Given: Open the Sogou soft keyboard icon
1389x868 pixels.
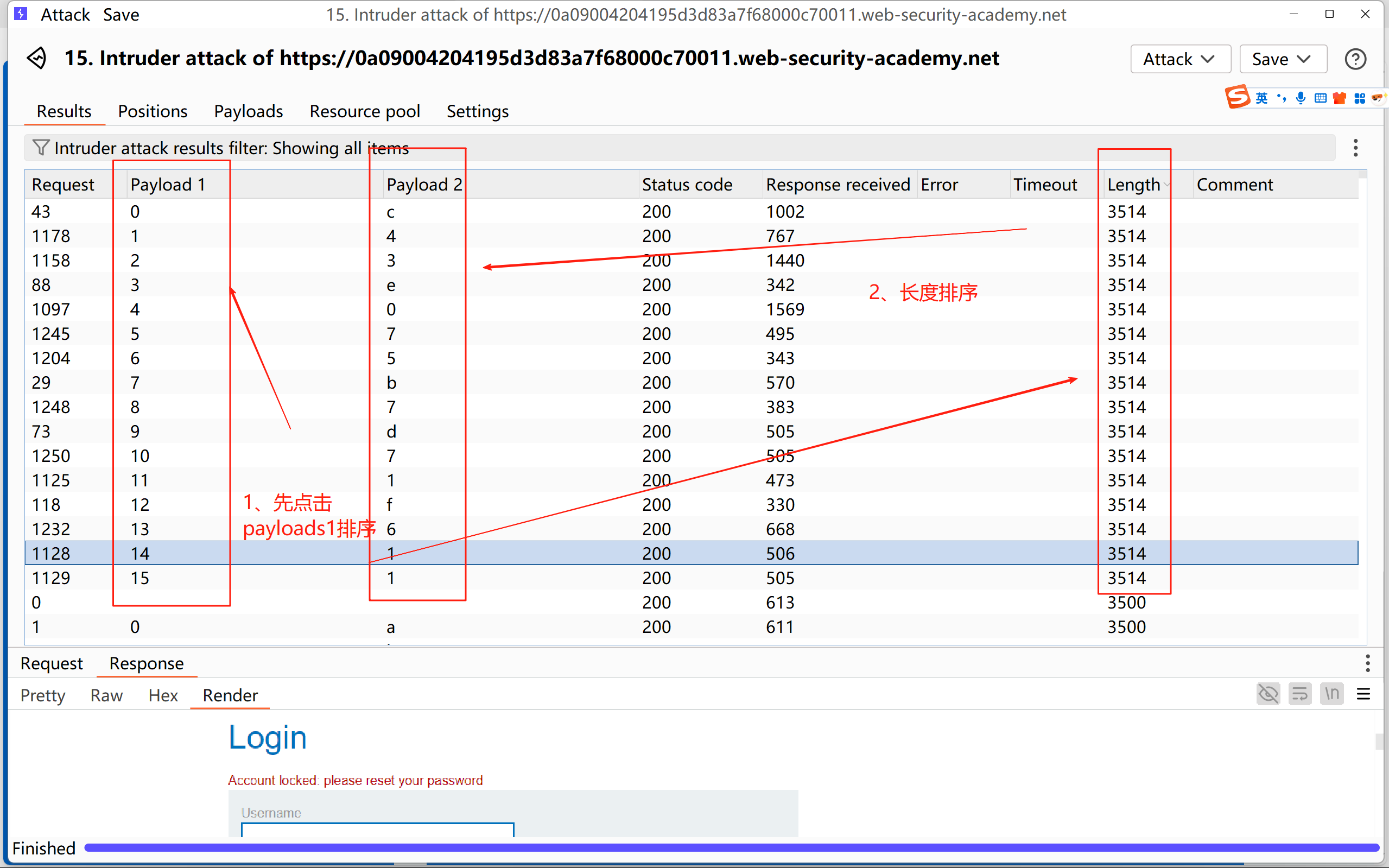Looking at the screenshot, I should (x=1320, y=98).
